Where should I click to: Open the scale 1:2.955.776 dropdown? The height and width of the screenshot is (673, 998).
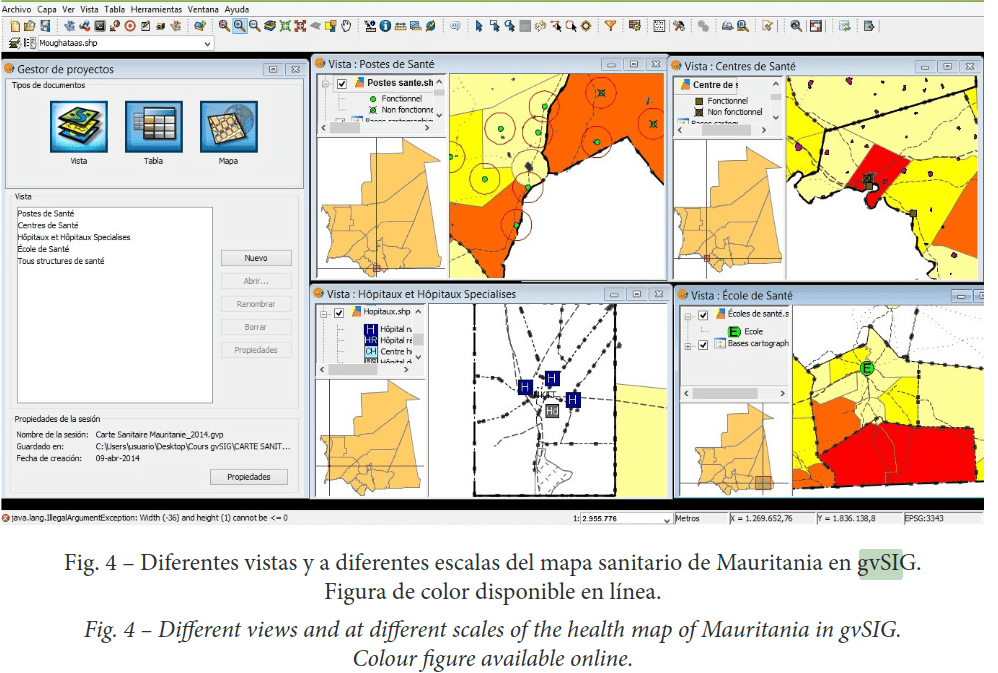coord(665,519)
